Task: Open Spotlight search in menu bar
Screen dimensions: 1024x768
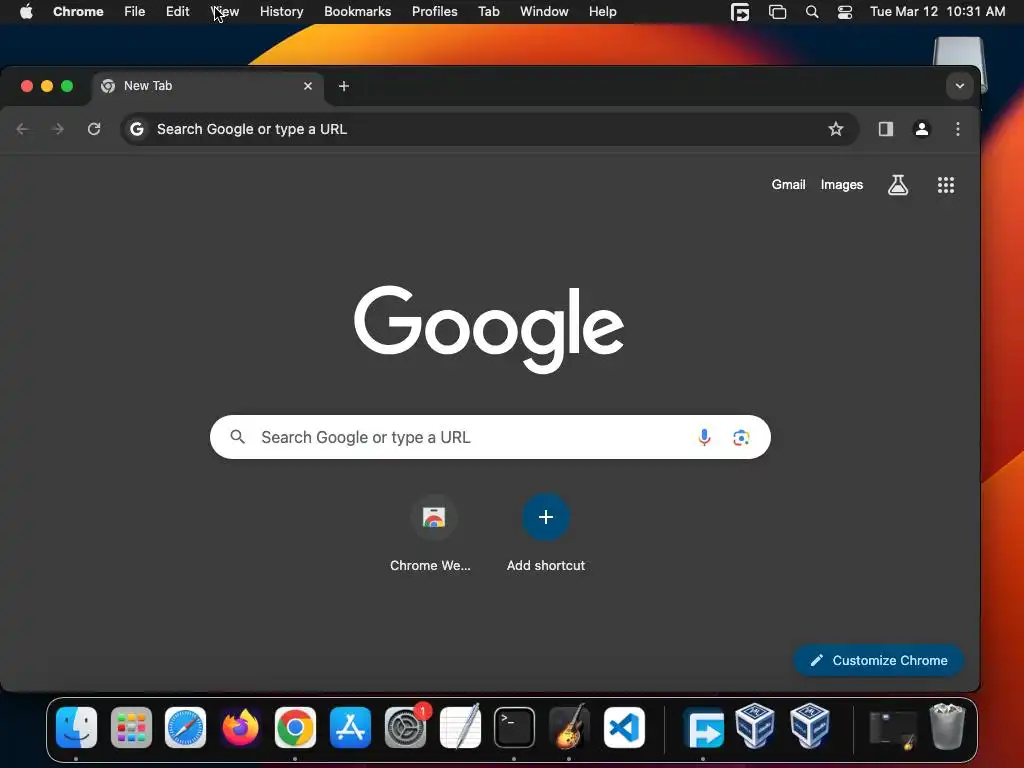Action: [x=812, y=12]
